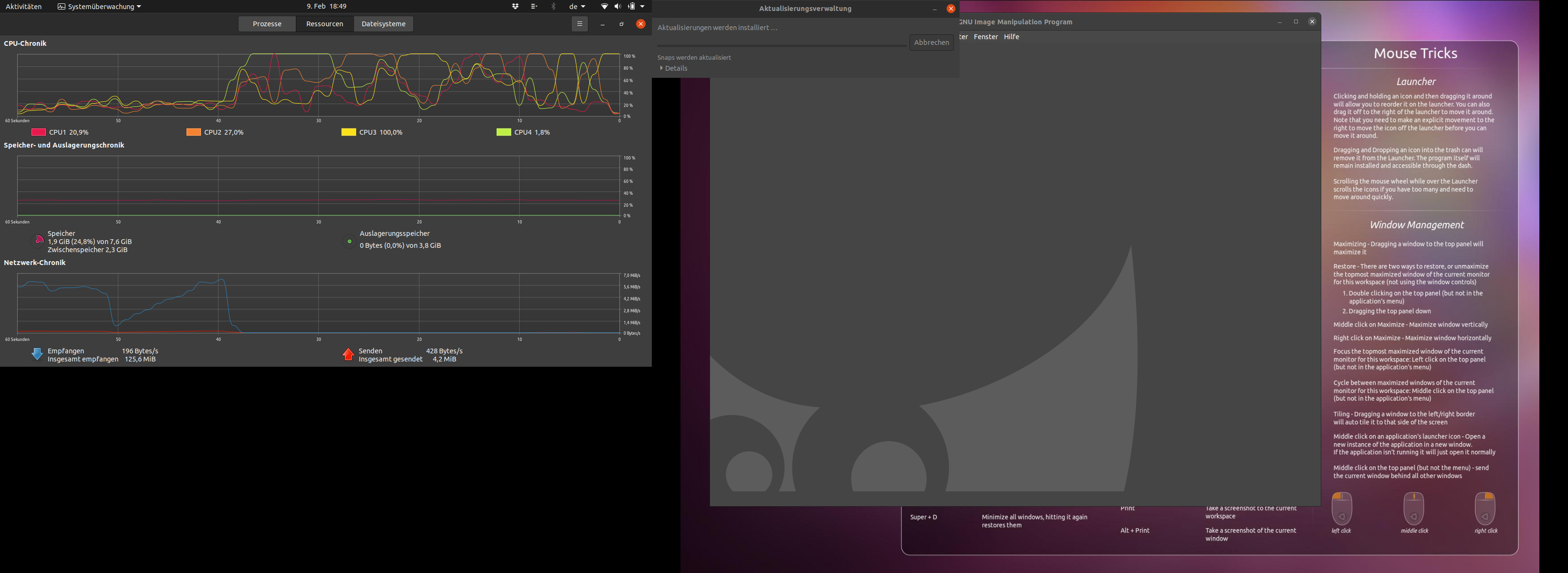The image size is (1568, 573).
Task: Pick the CPU4 green color swatch
Action: [503, 132]
